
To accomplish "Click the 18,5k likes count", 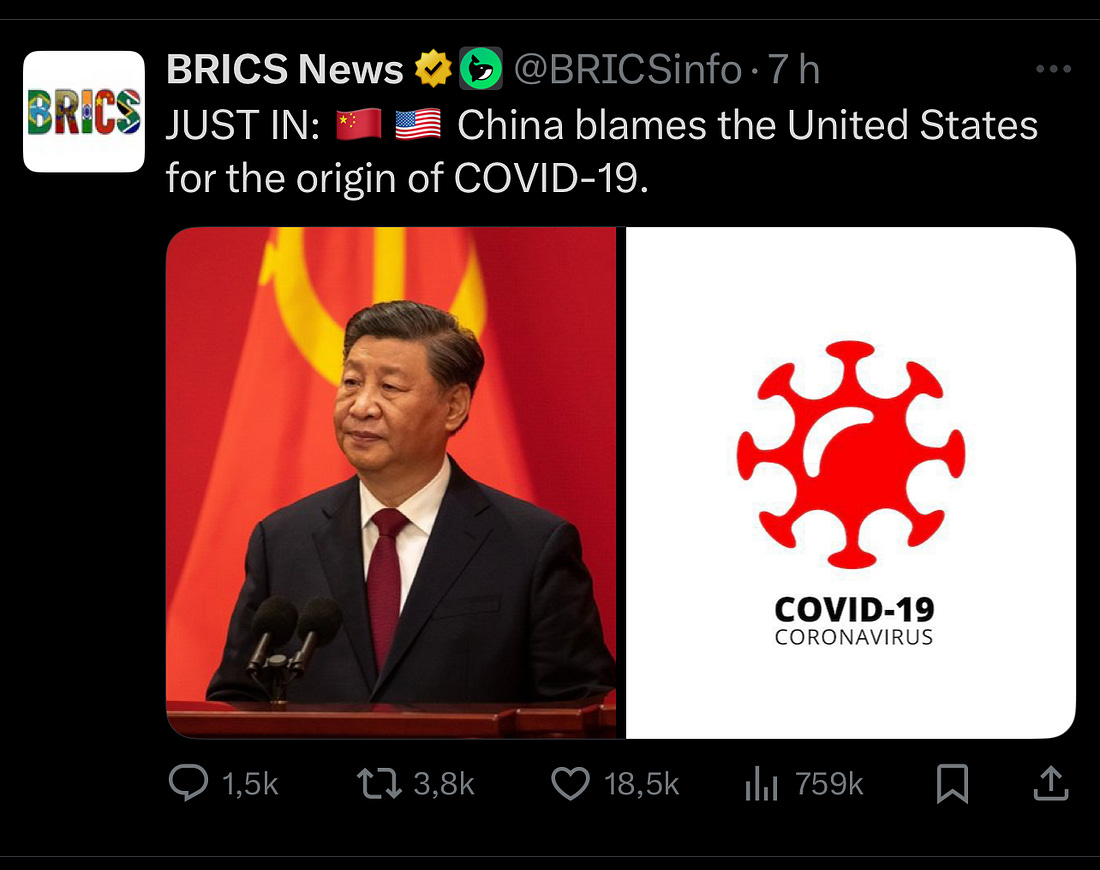I will click(x=642, y=784).
